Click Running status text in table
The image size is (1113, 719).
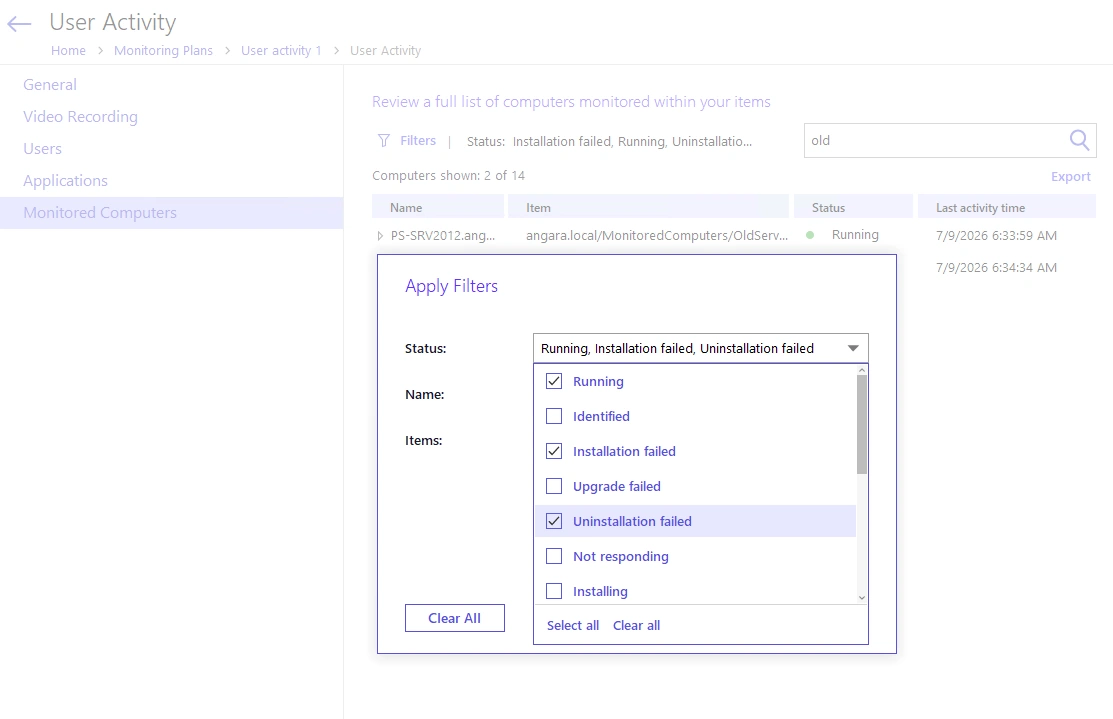(x=855, y=235)
